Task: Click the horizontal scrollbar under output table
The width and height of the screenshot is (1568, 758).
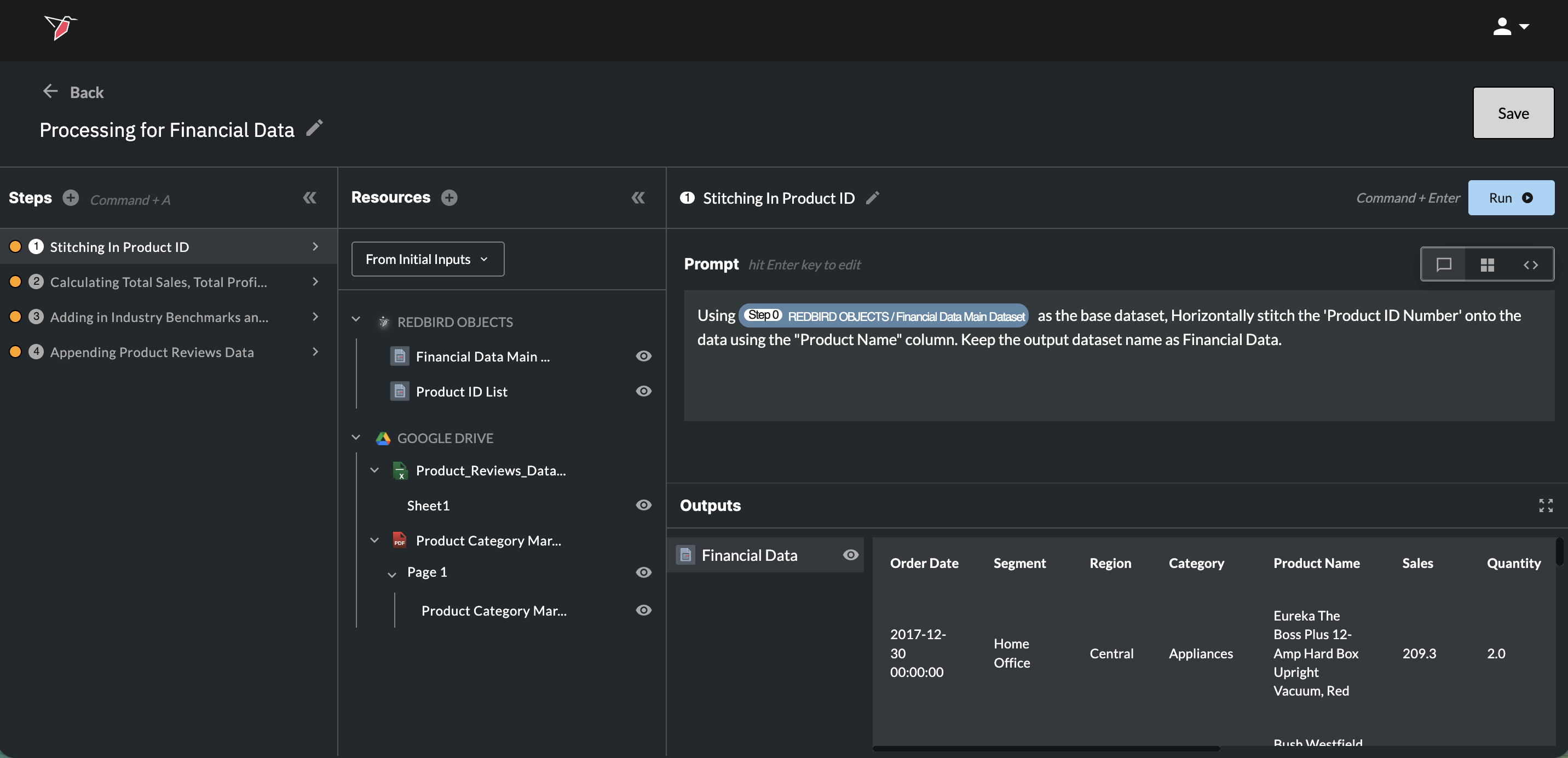Action: [1045, 748]
